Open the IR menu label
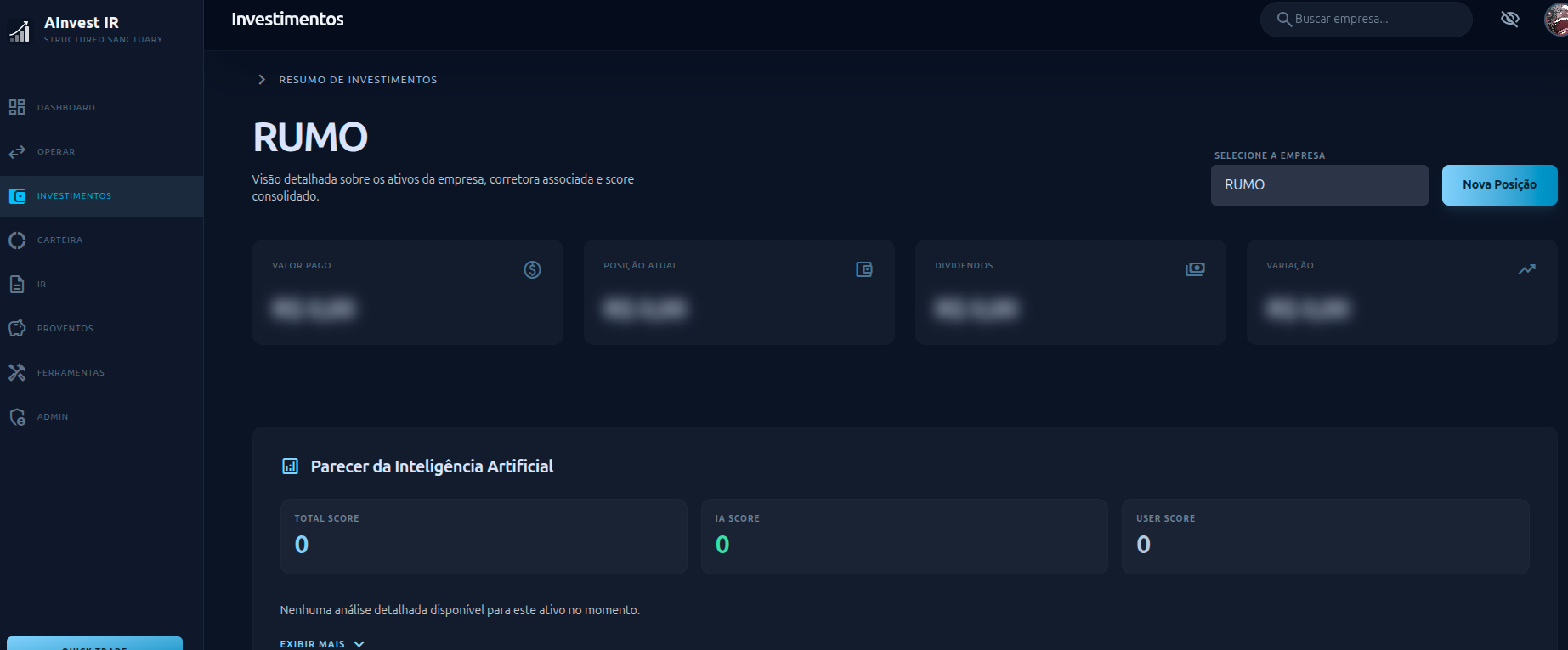 point(42,285)
